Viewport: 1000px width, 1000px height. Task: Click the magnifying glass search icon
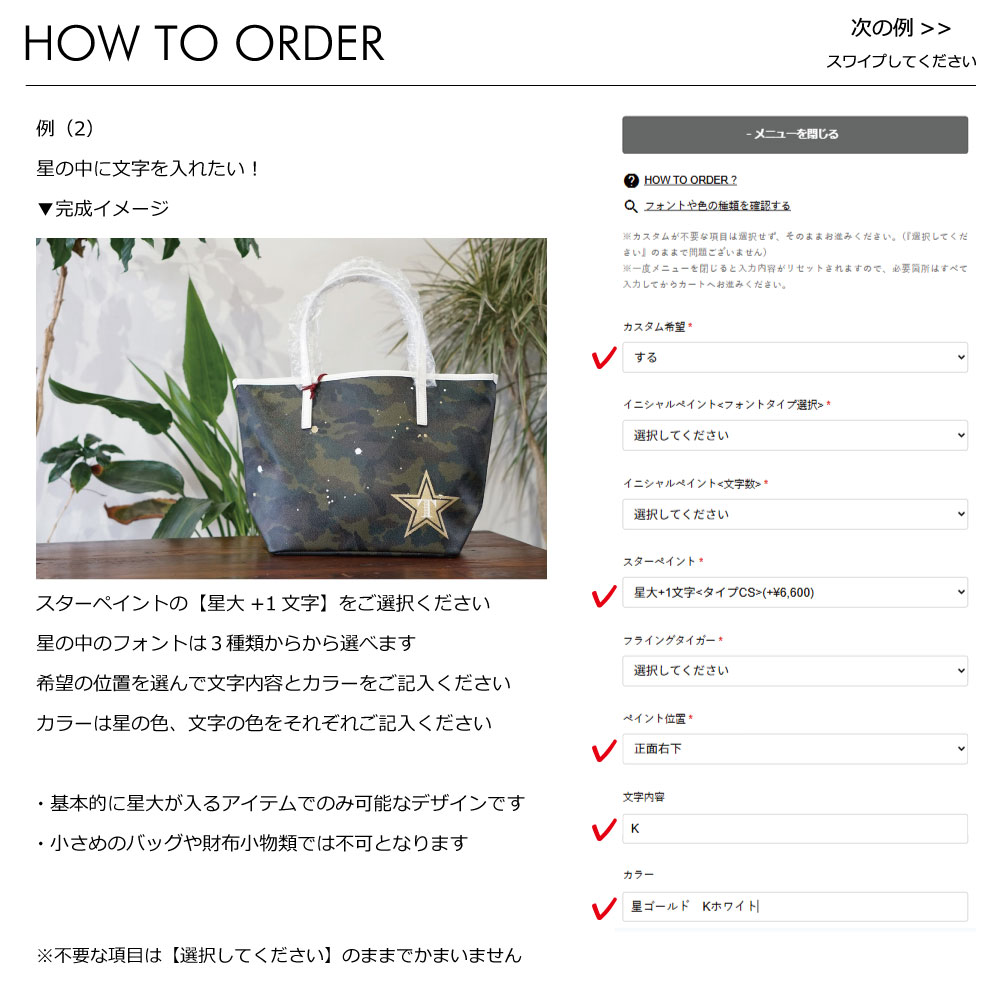(x=630, y=206)
